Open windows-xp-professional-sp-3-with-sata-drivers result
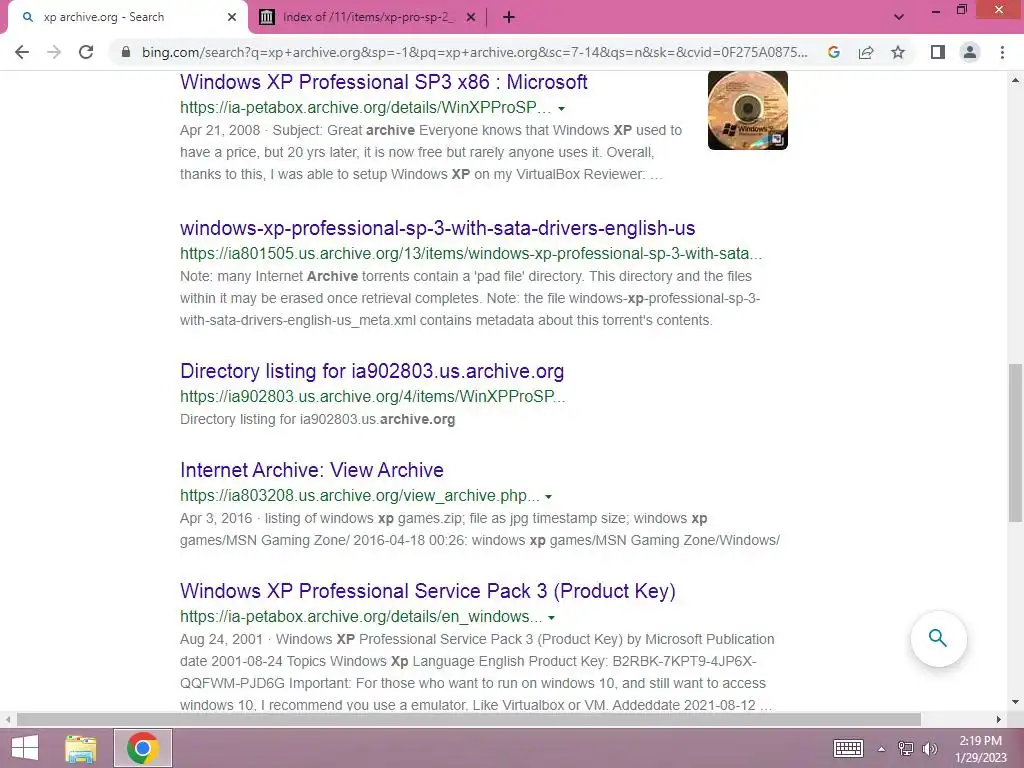1024x768 pixels. (438, 228)
